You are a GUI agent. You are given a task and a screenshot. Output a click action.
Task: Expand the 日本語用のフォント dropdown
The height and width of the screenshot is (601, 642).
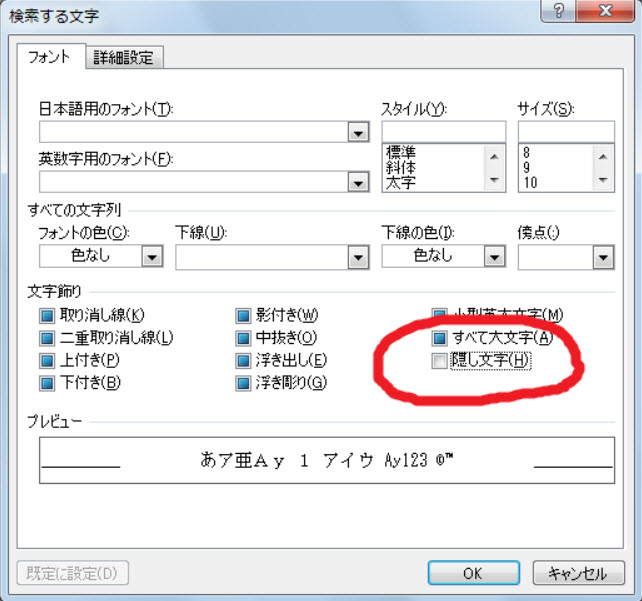click(x=357, y=132)
